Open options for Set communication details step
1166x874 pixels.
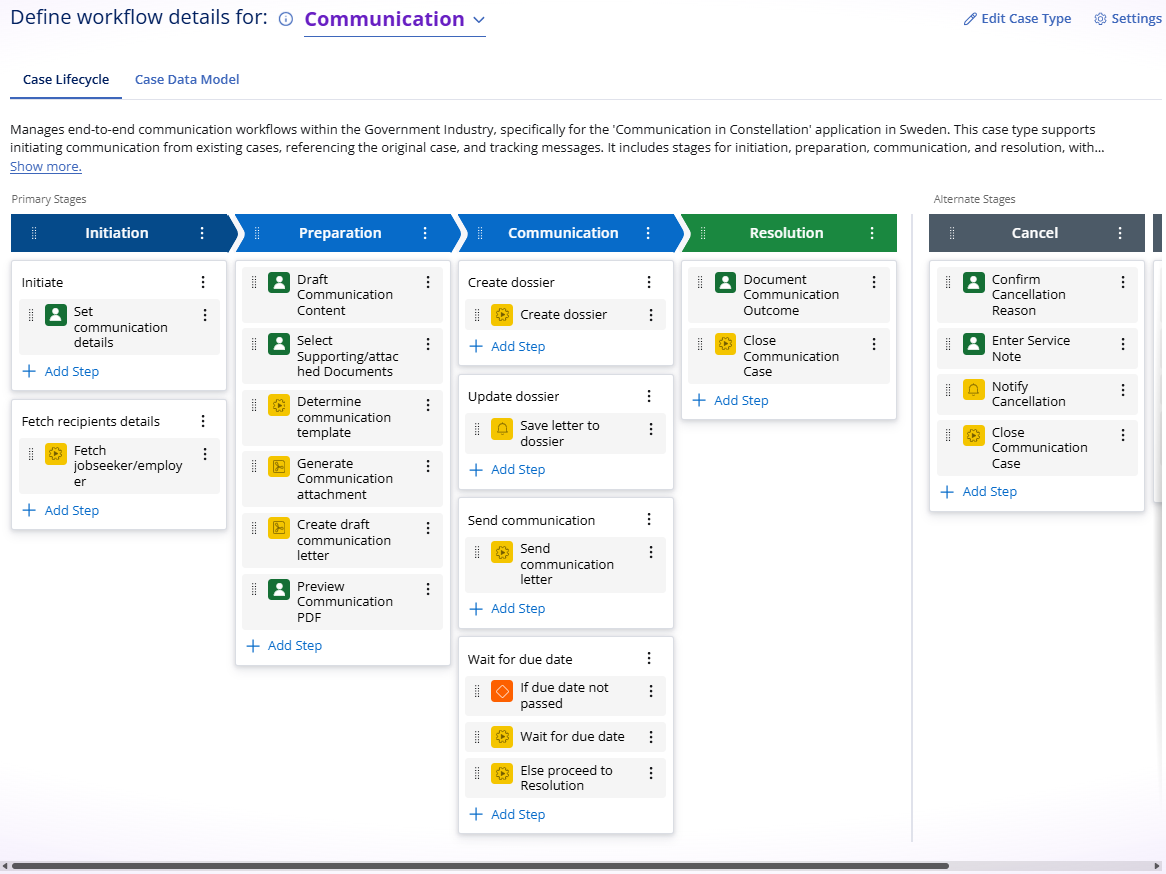coord(204,315)
